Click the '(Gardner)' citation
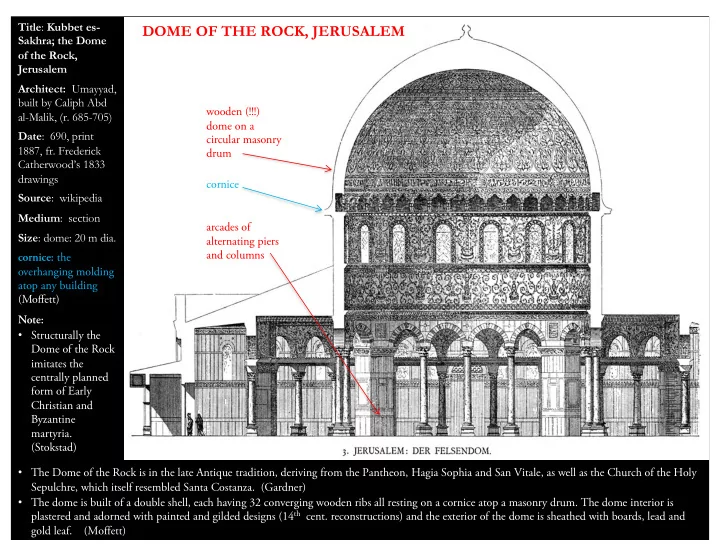Image resolution: width=720 pixels, height=557 pixels. 283,487
